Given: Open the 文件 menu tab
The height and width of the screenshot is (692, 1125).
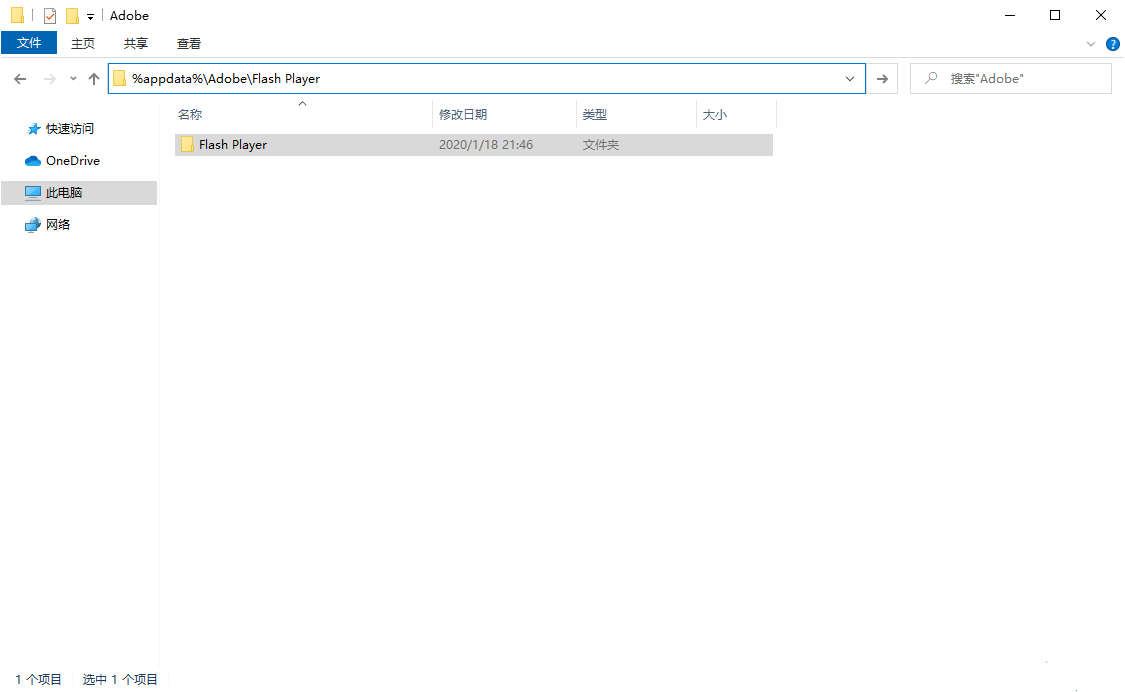Looking at the screenshot, I should point(29,43).
